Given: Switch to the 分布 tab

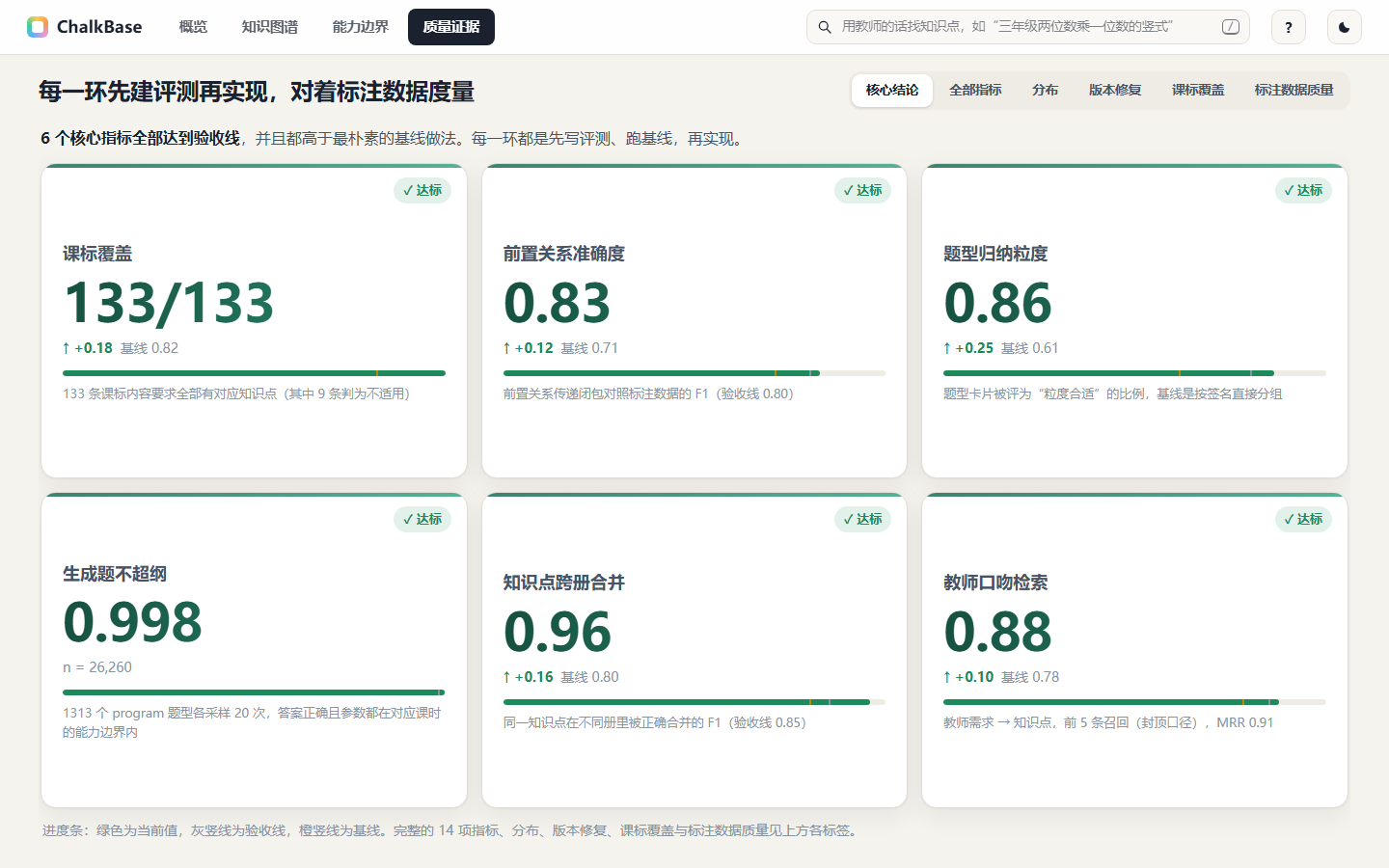Looking at the screenshot, I should click(1045, 90).
